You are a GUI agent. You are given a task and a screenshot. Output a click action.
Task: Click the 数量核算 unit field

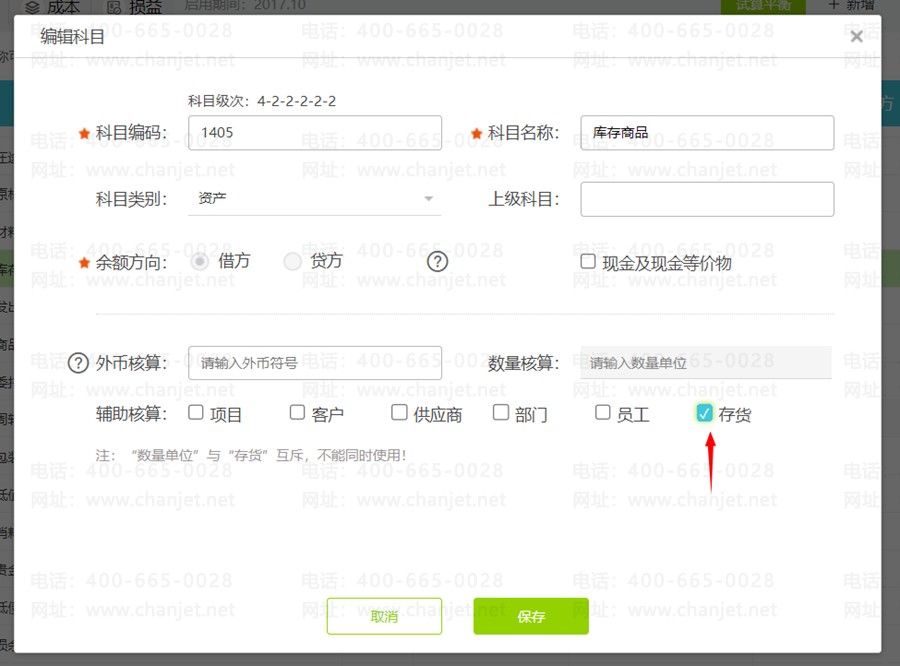(706, 363)
